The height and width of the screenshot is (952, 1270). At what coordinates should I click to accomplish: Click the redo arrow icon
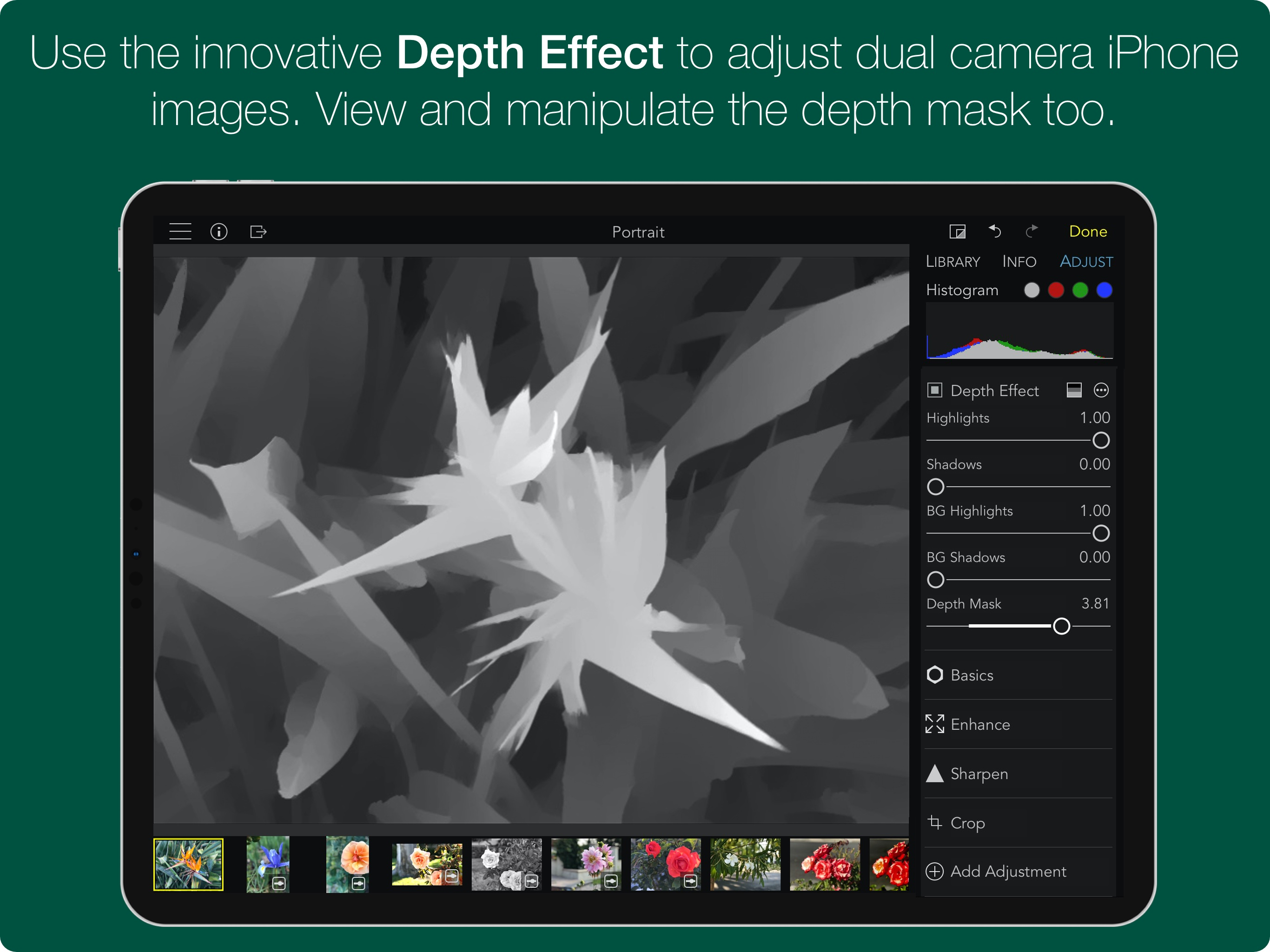point(1032,231)
